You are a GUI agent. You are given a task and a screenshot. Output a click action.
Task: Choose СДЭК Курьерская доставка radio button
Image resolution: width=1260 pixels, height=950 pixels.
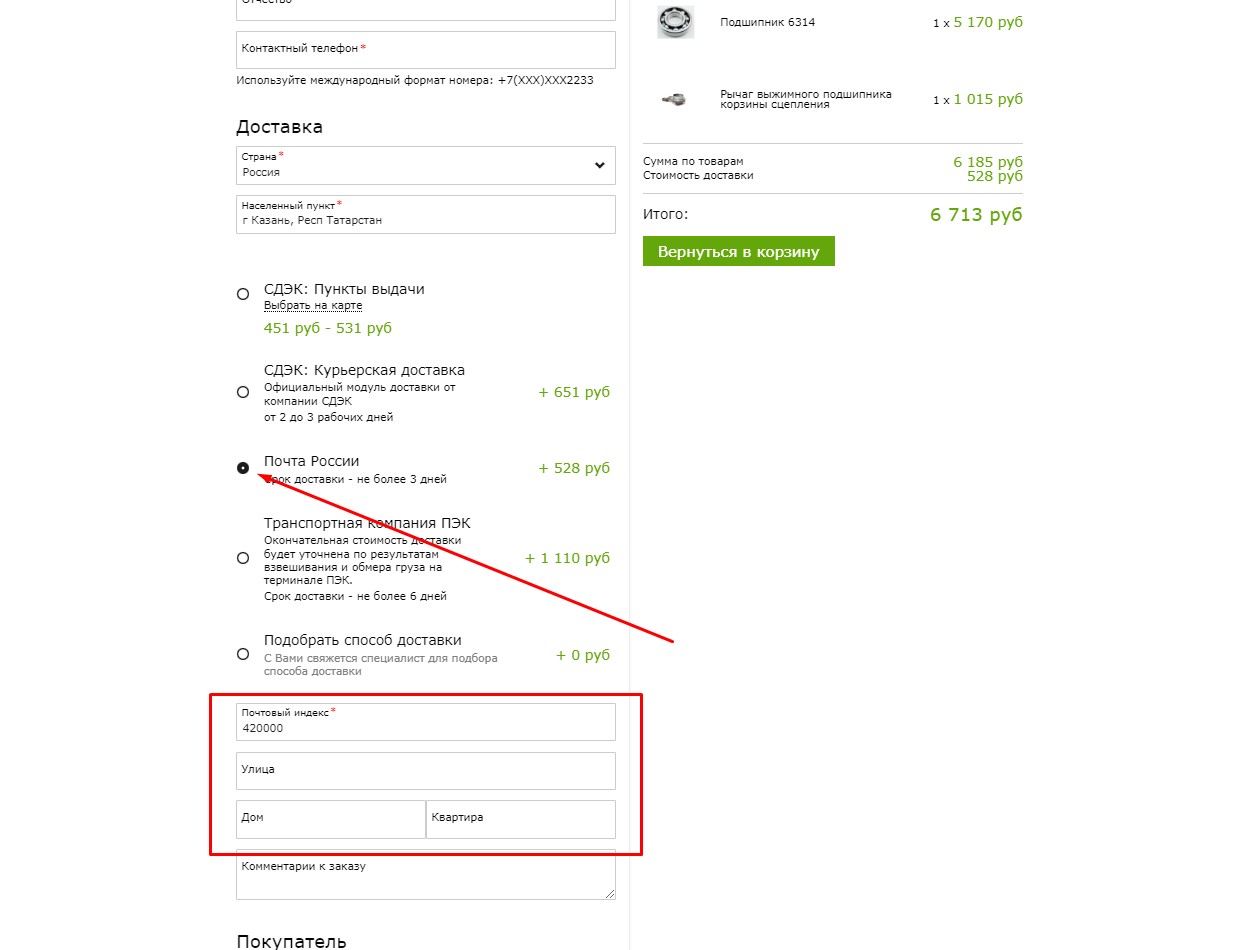(x=243, y=392)
